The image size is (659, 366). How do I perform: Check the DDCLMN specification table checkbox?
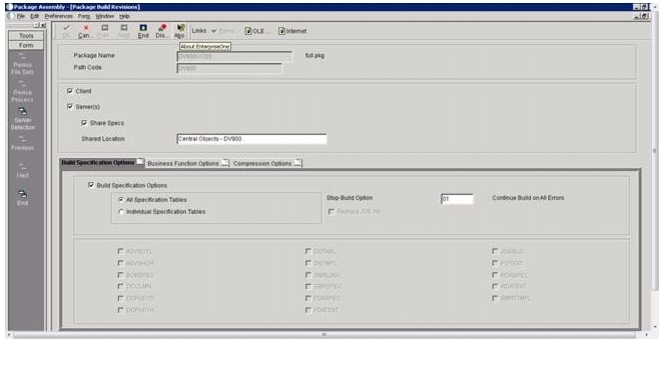click(x=121, y=286)
